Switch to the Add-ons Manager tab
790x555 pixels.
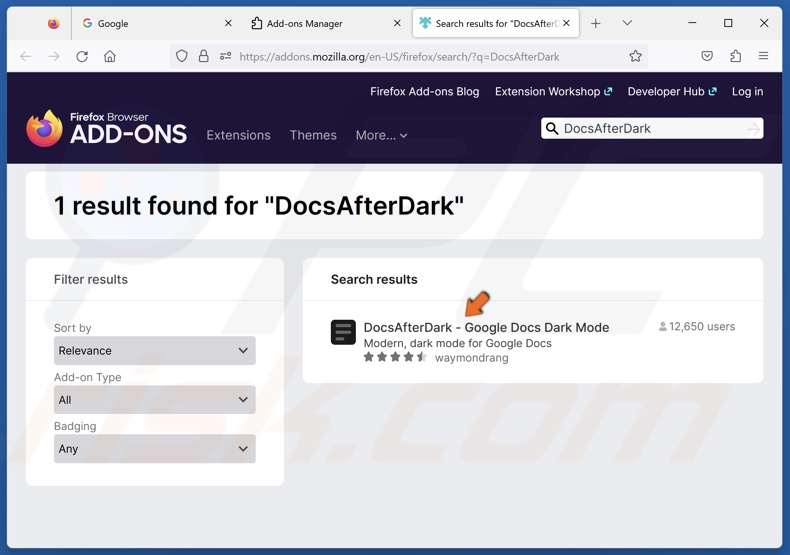325,23
